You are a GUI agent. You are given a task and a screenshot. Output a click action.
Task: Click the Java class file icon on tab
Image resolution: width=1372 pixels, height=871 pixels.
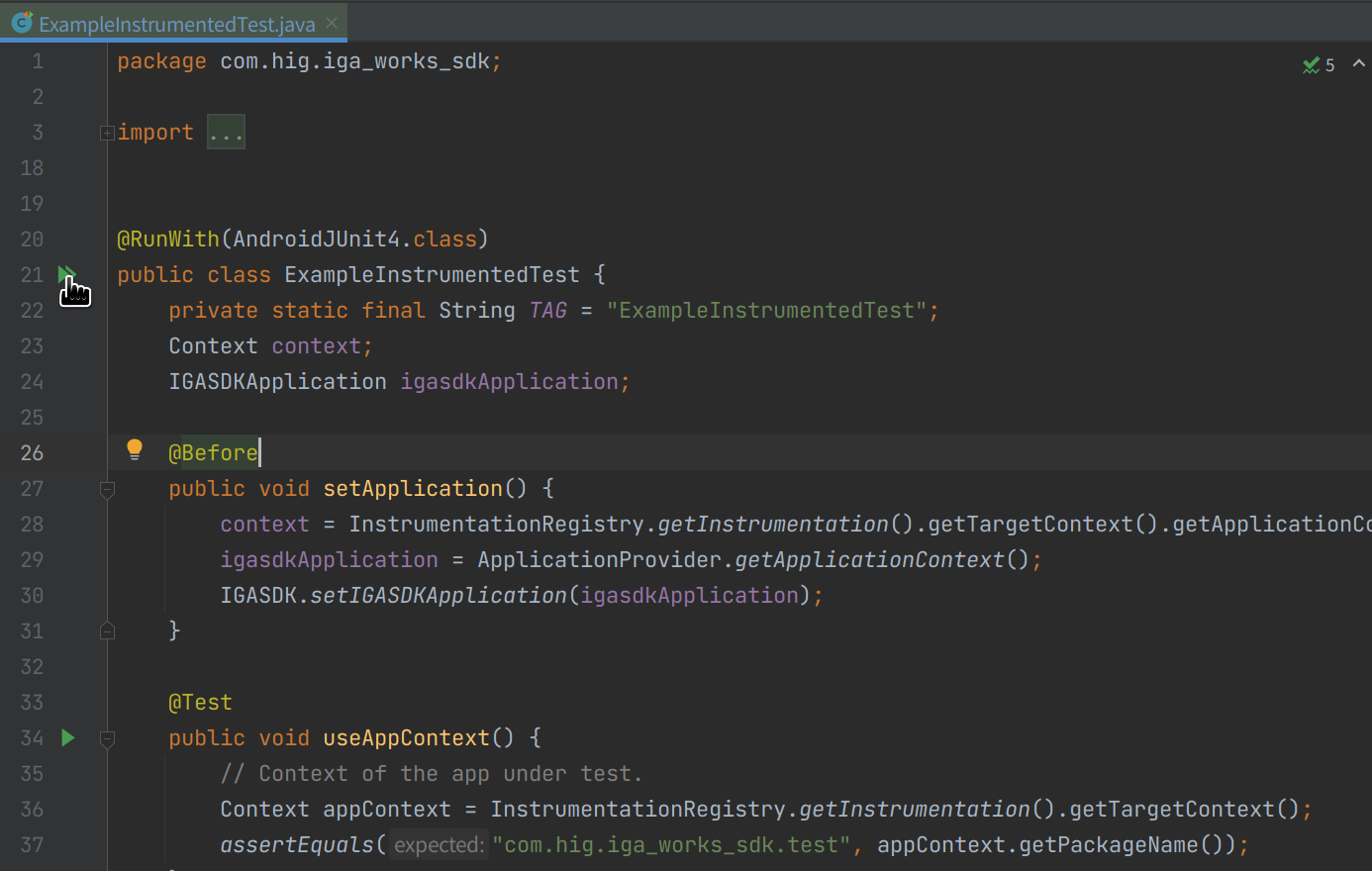[22, 23]
